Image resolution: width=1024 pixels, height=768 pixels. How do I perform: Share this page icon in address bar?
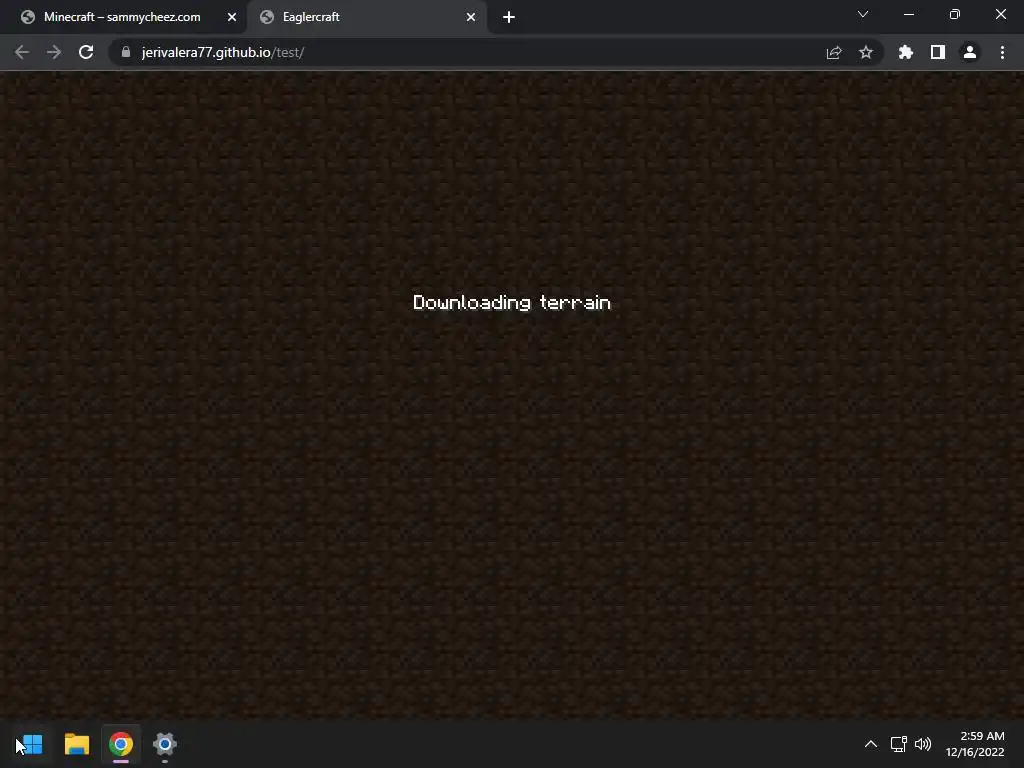pos(834,52)
